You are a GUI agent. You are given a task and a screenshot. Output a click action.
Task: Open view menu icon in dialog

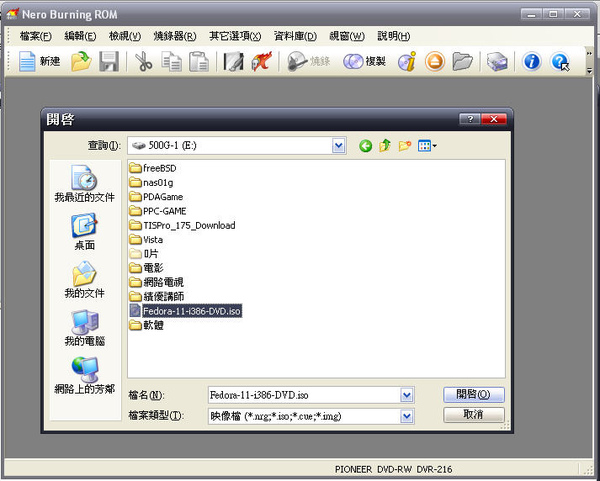pyautogui.click(x=427, y=146)
